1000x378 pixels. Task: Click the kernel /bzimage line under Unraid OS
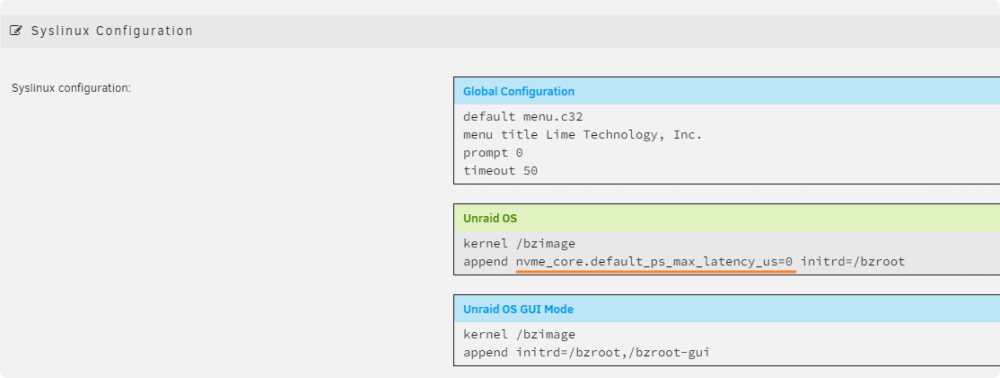(519, 243)
